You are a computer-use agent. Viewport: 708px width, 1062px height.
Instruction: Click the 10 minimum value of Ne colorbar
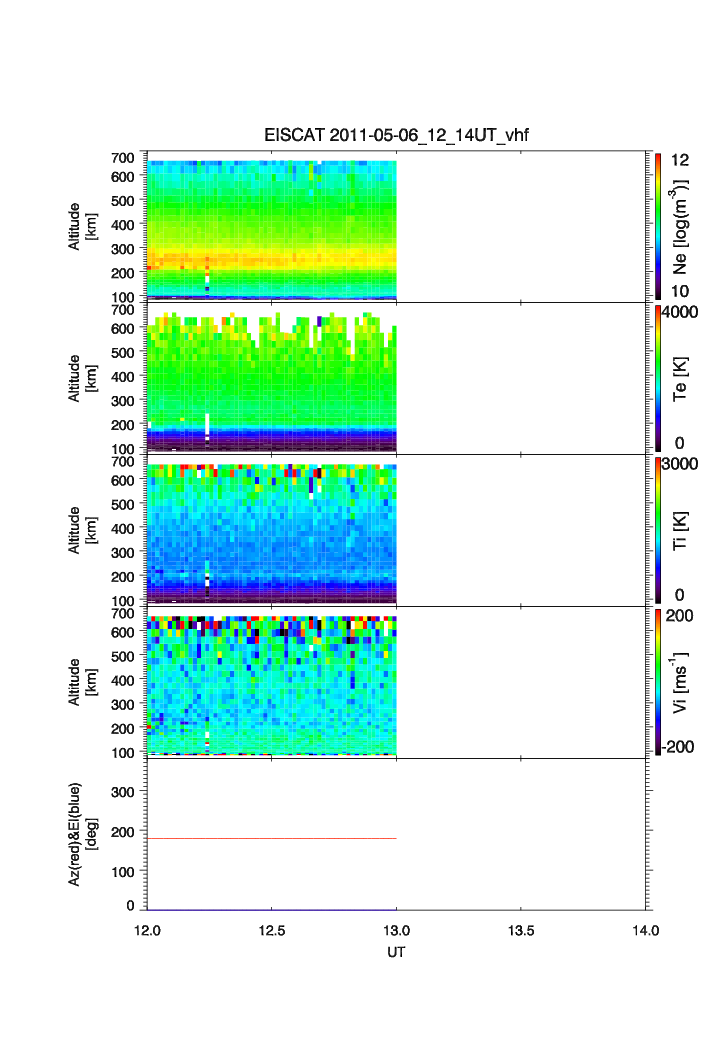click(x=680, y=291)
